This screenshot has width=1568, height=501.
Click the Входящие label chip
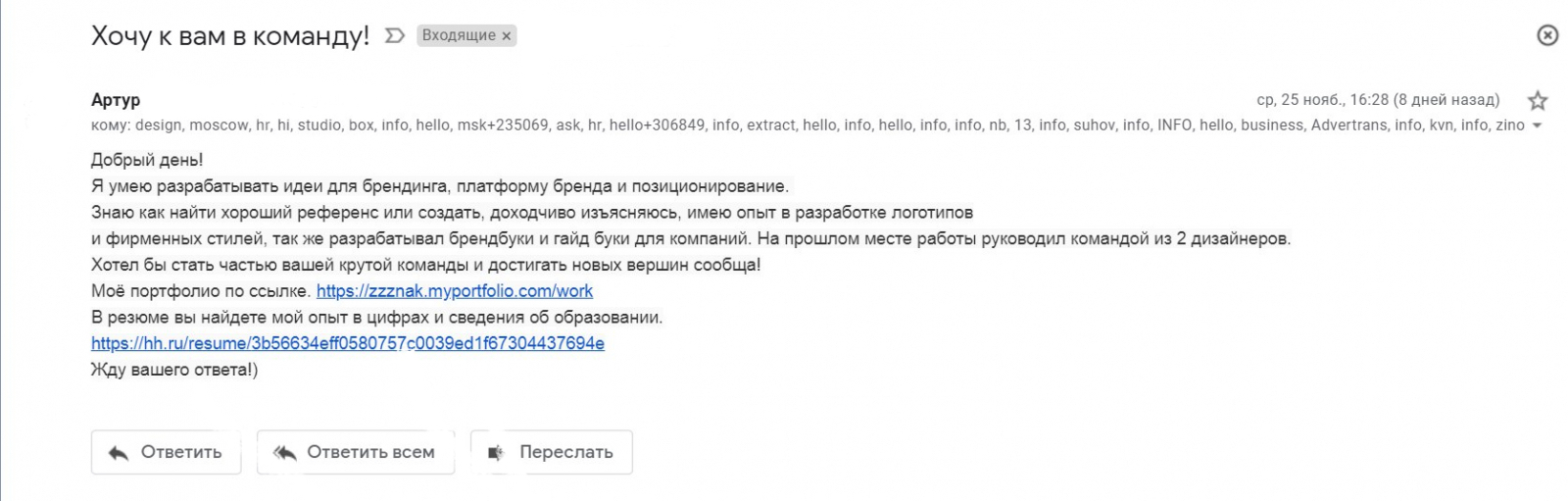click(459, 36)
